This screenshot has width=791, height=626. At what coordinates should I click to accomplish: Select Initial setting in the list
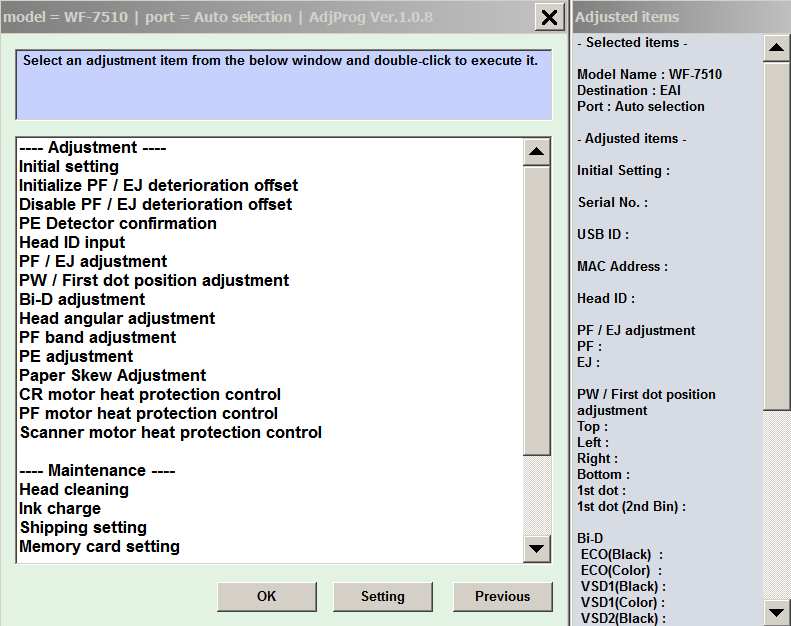click(x=69, y=166)
